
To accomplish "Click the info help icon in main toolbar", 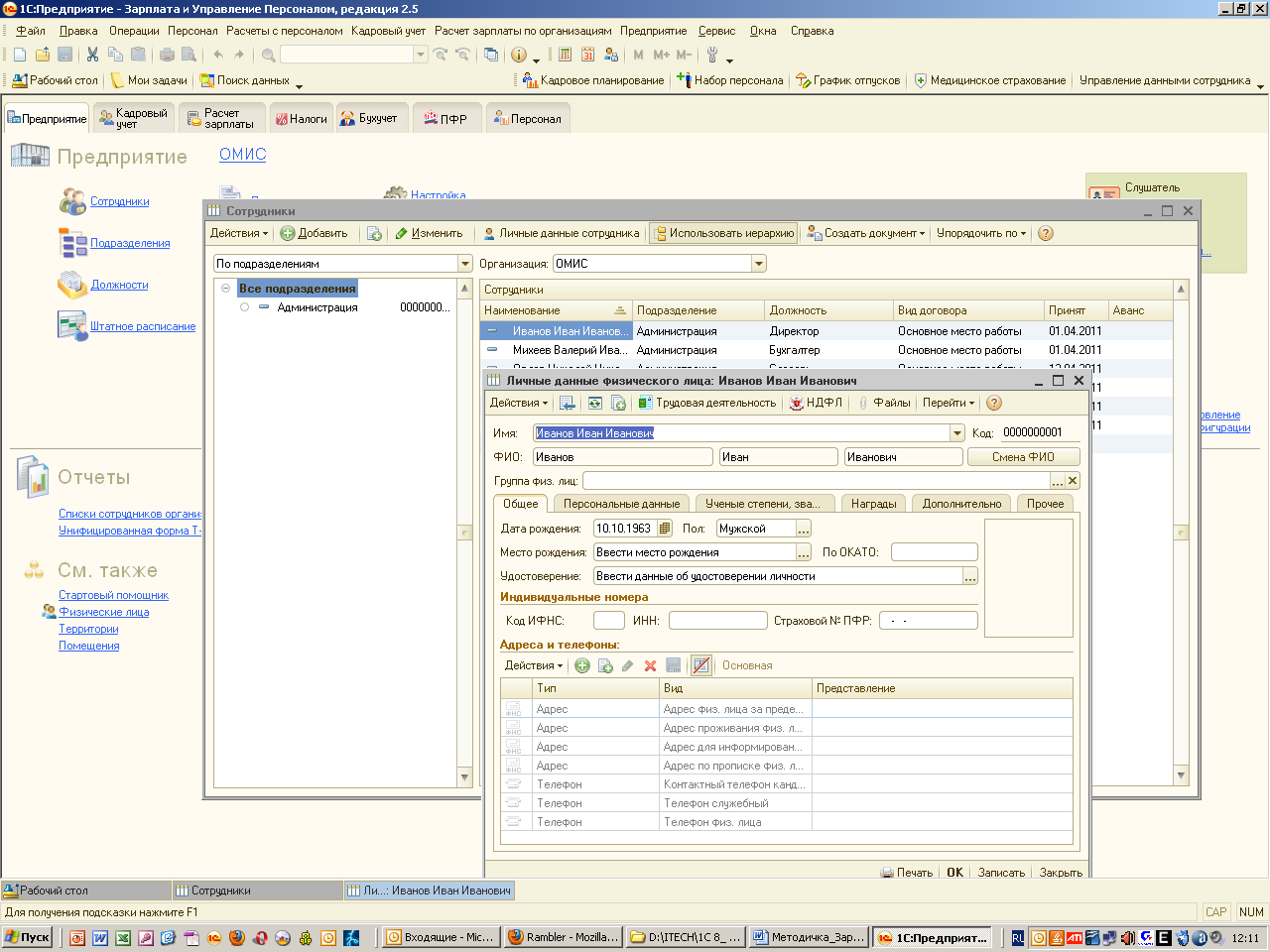I will 519,55.
